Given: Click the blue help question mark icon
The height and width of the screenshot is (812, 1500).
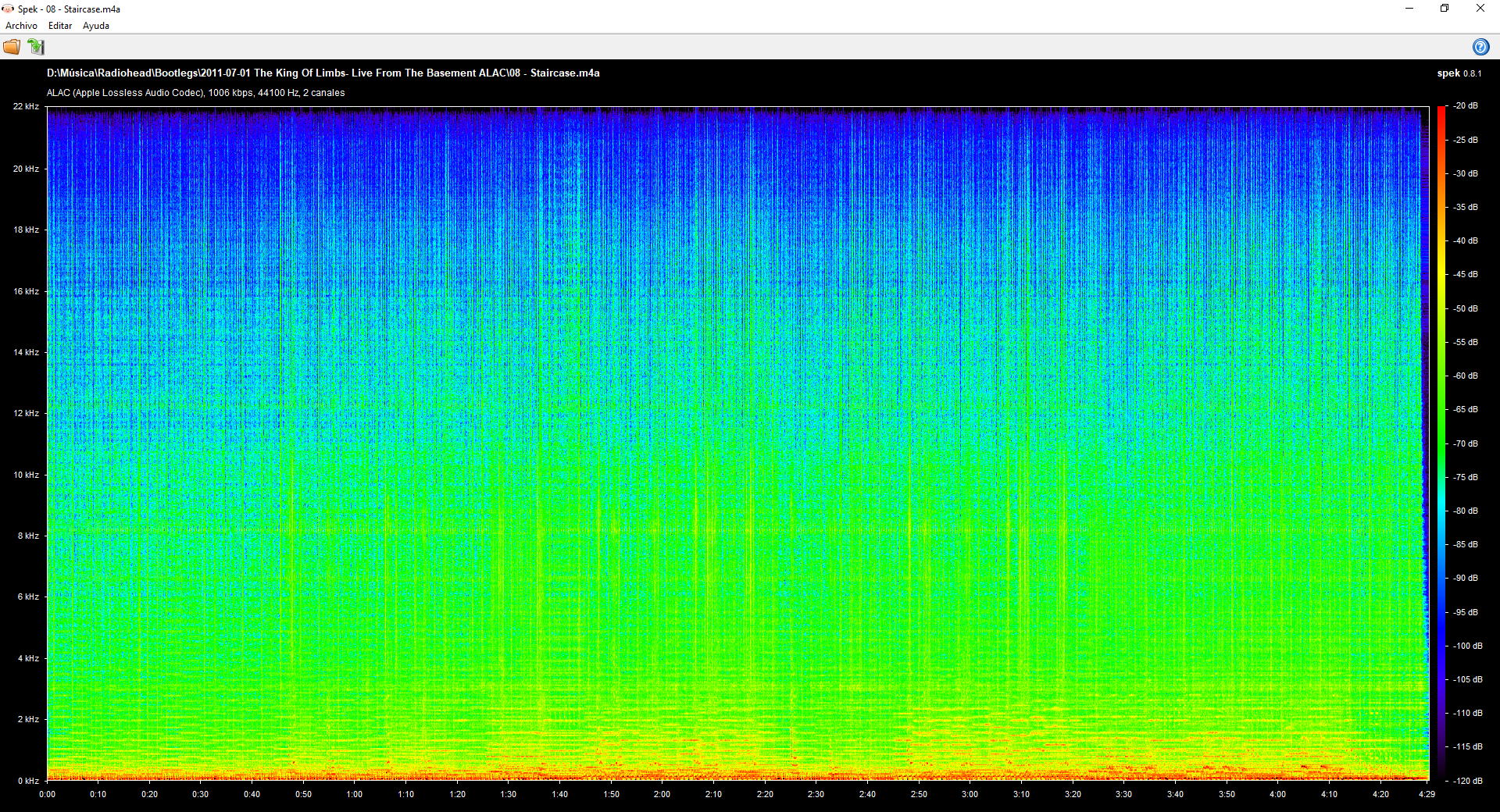Looking at the screenshot, I should (x=1481, y=47).
